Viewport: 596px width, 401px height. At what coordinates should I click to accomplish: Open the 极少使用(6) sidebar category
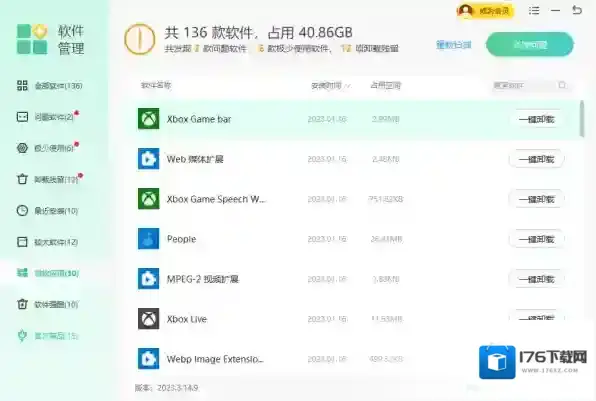48,148
